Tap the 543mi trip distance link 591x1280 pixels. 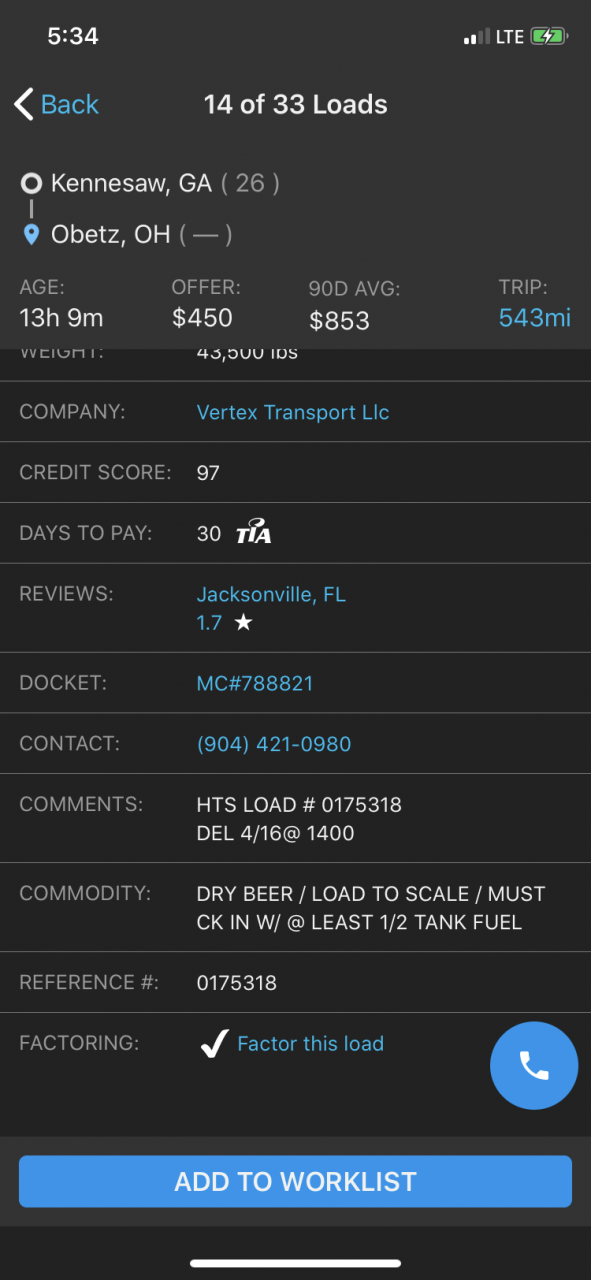pos(535,318)
